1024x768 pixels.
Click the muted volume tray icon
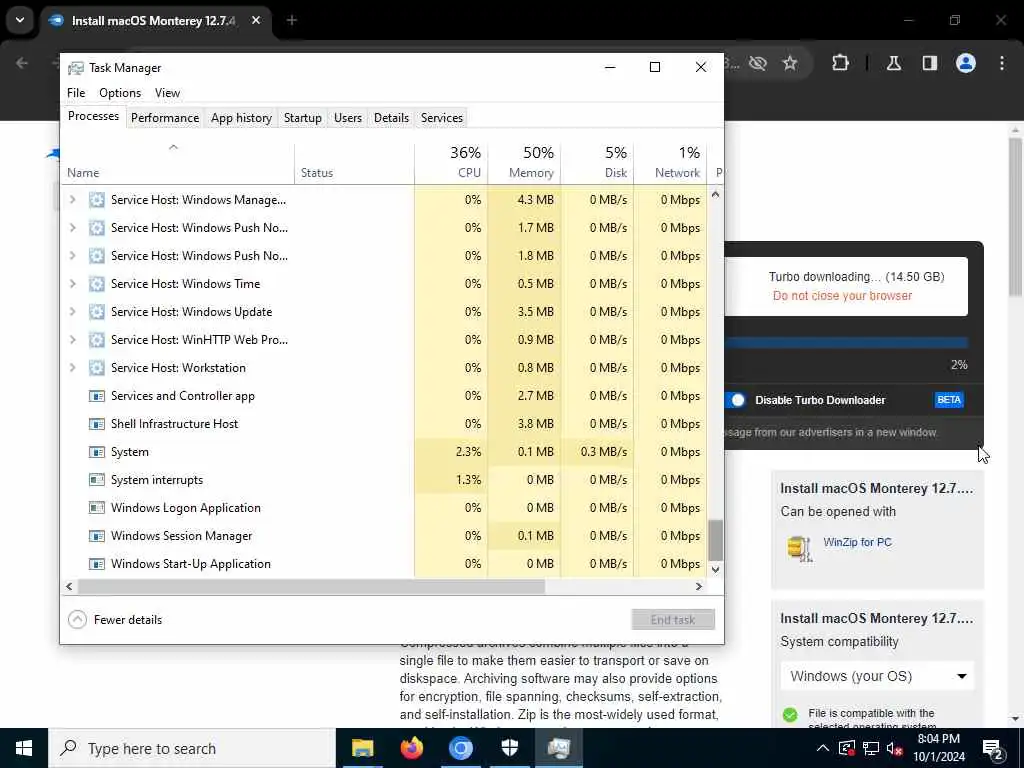[x=893, y=748]
